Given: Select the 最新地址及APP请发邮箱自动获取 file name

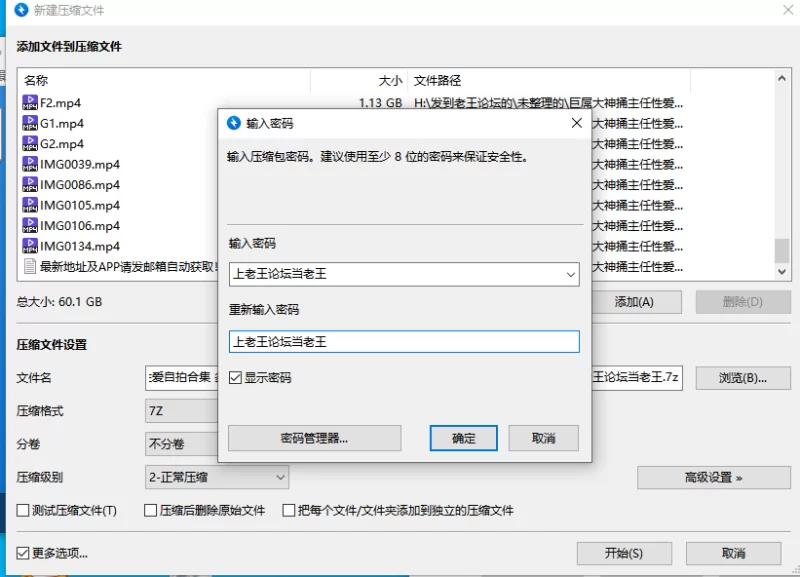Looking at the screenshot, I should coord(129,267).
